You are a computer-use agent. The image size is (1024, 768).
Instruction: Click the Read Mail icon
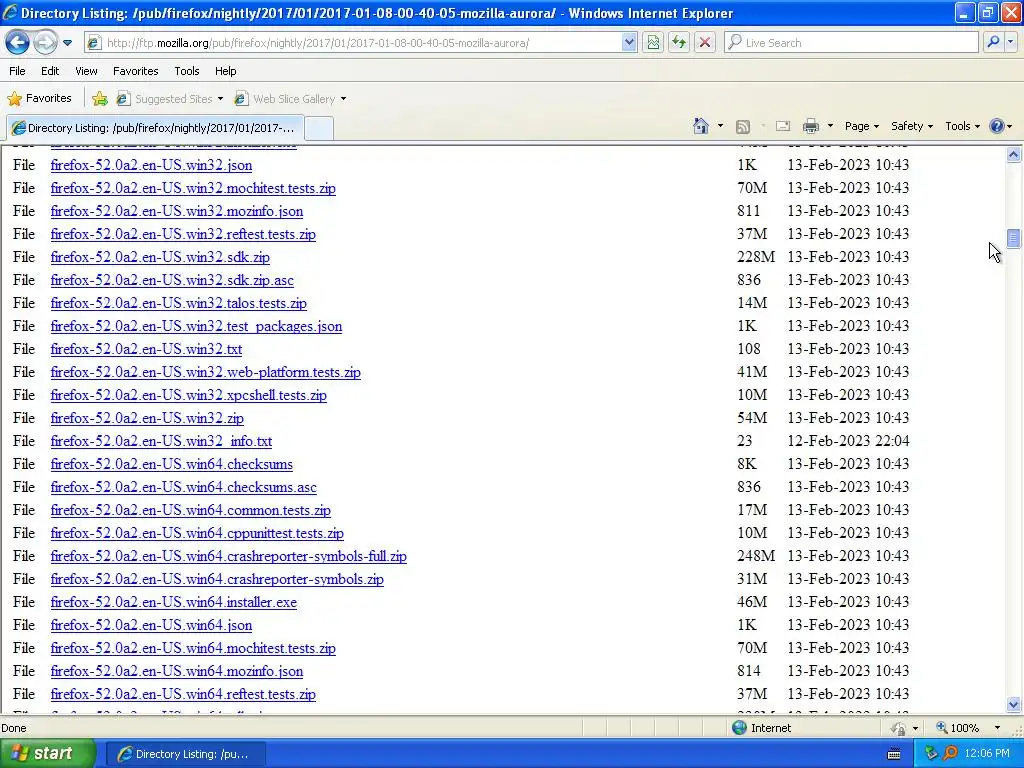pyautogui.click(x=783, y=126)
